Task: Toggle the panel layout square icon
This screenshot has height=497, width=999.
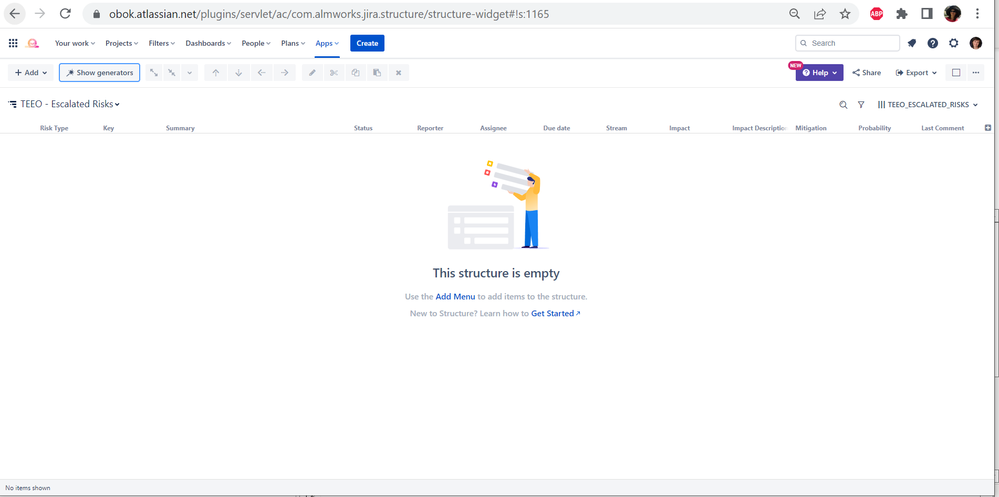Action: click(x=956, y=73)
